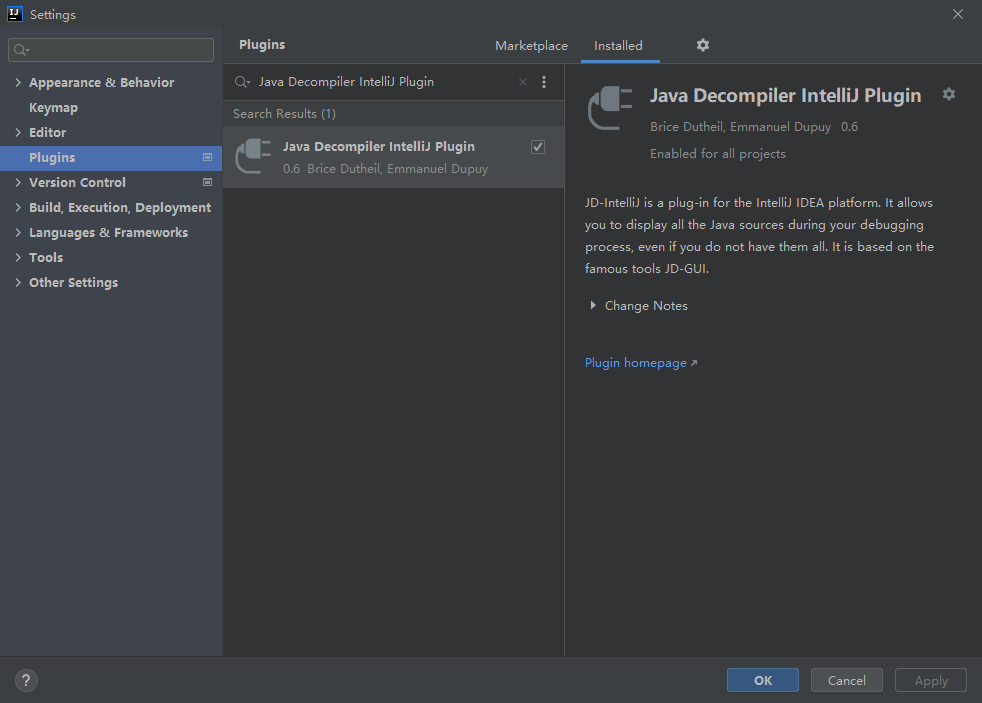Image resolution: width=982 pixels, height=703 pixels.
Task: Click the JD-IntelliJ description paragraph
Action: pos(759,235)
